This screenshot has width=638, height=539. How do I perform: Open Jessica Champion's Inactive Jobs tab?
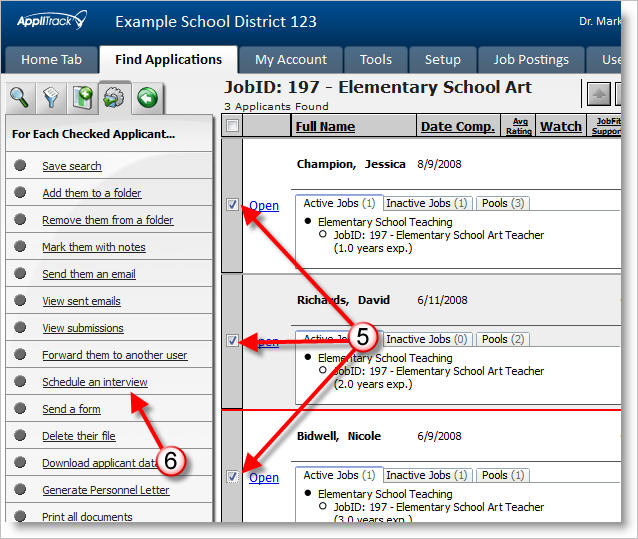point(428,203)
